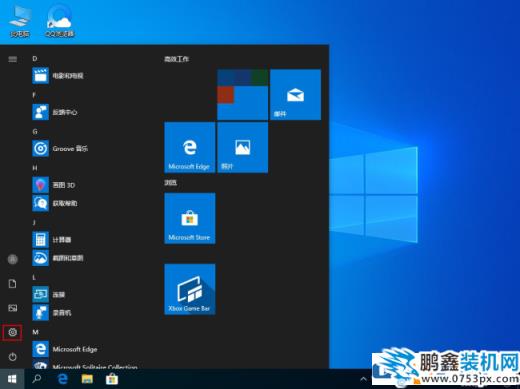Screen dimensions: 520x389
Task: Show hidden system tray icons chevron
Action: (x=363, y=379)
